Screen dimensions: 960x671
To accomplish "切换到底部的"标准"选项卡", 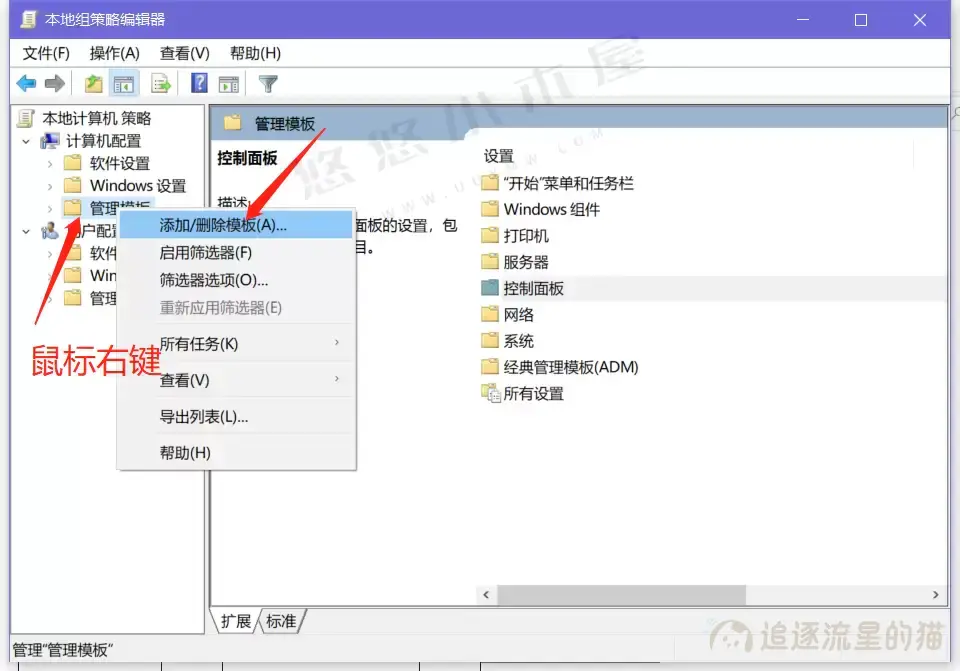I will [x=280, y=621].
